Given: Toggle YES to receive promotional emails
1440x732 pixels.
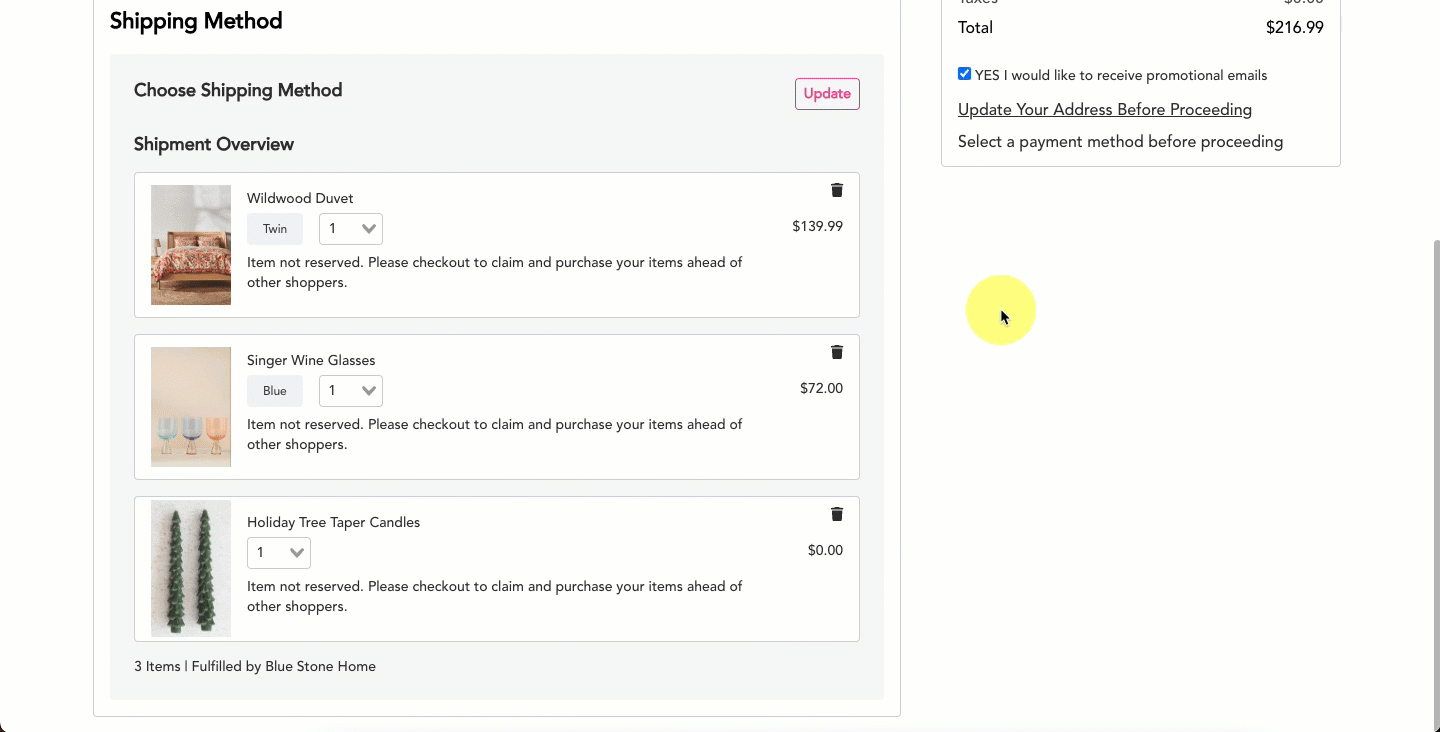Looking at the screenshot, I should (964, 73).
